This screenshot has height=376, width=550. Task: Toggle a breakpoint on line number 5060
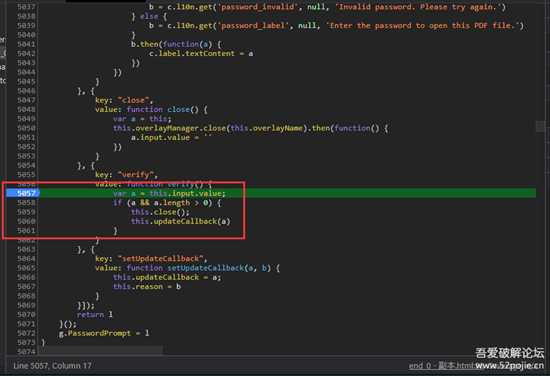tap(26, 221)
